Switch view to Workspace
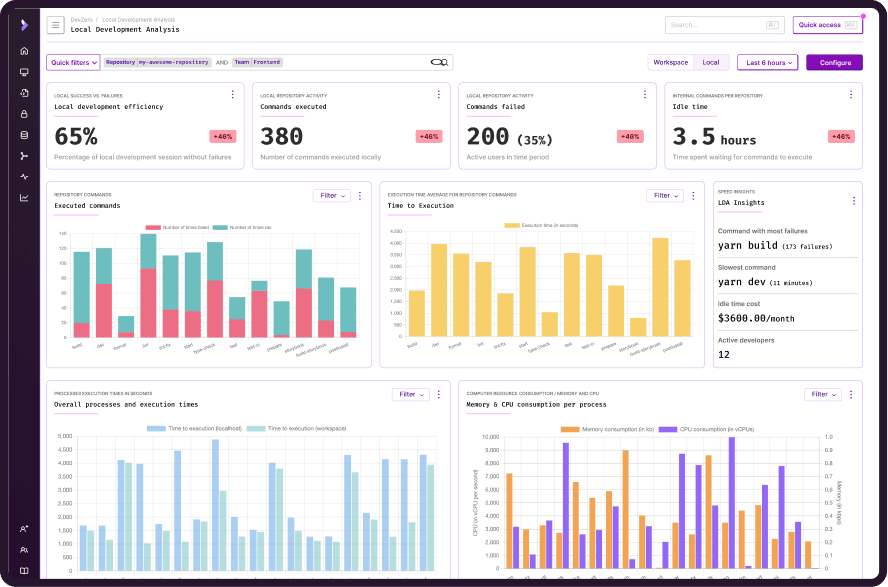The height and width of the screenshot is (587, 888). [x=671, y=62]
